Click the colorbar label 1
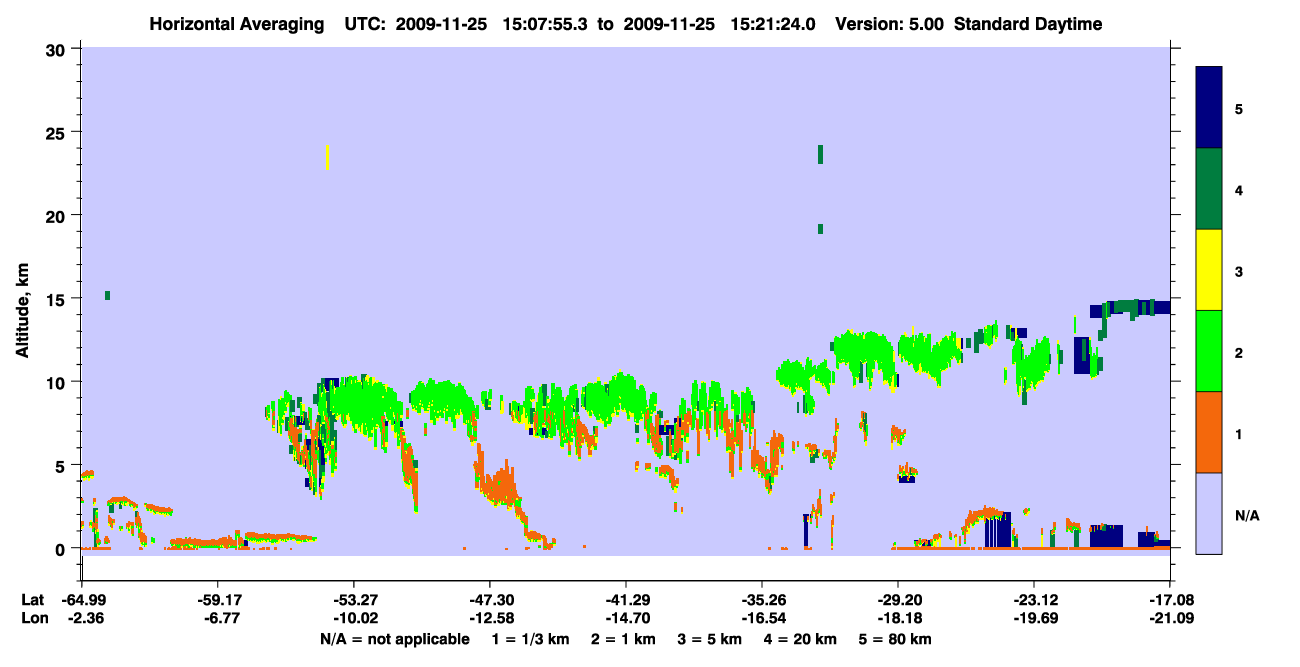This screenshot has width=1300, height=667. pyautogui.click(x=1238, y=433)
